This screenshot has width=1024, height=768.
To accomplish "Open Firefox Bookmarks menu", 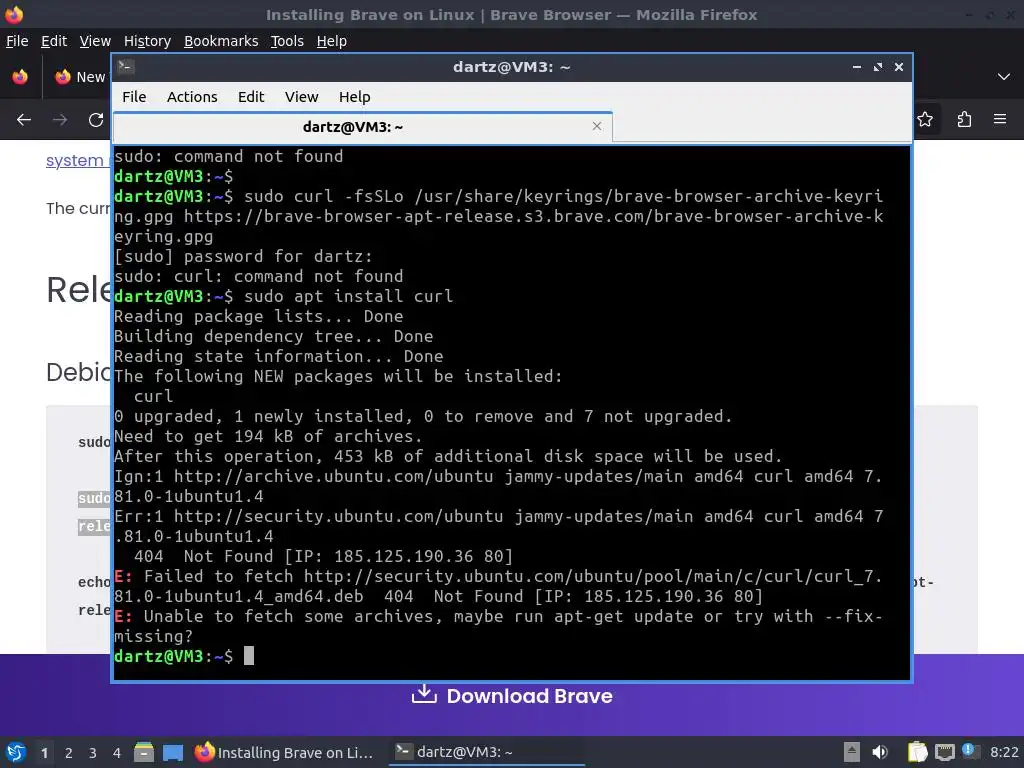I will point(221,41).
